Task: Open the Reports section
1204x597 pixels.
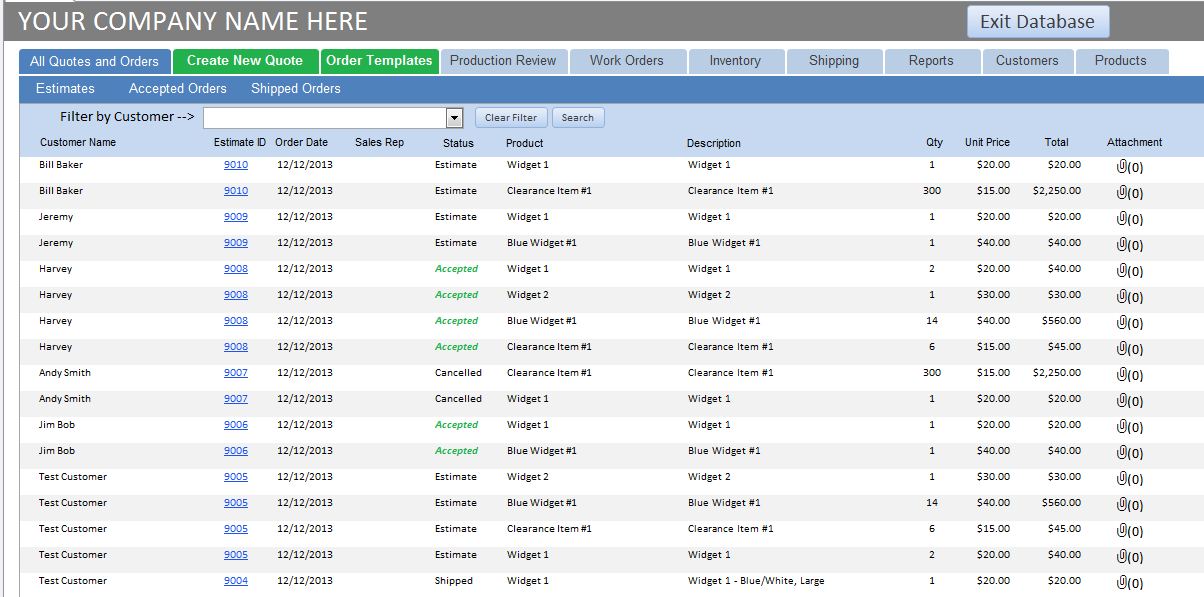Action: point(931,61)
